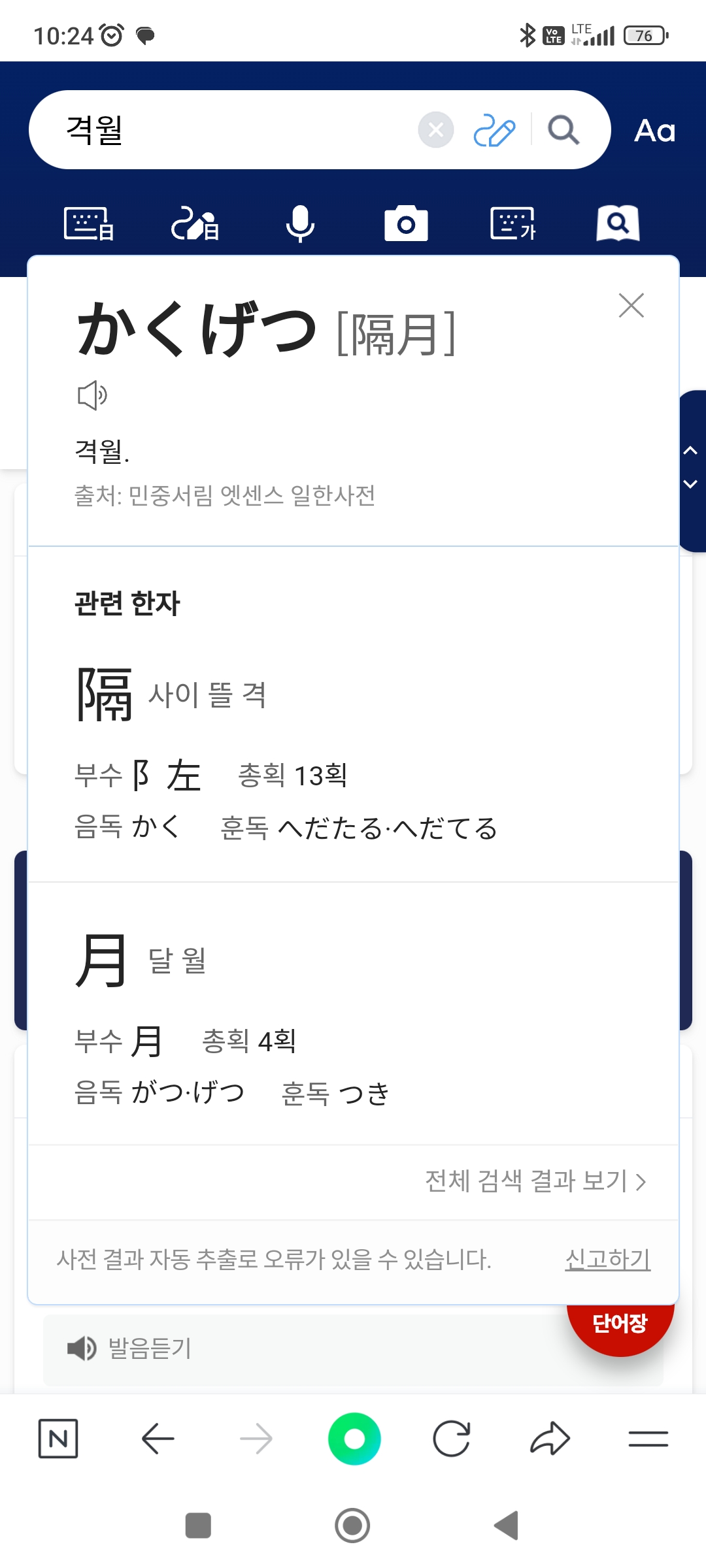
Task: Select the handwriting recognition input tool
Action: click(x=195, y=224)
